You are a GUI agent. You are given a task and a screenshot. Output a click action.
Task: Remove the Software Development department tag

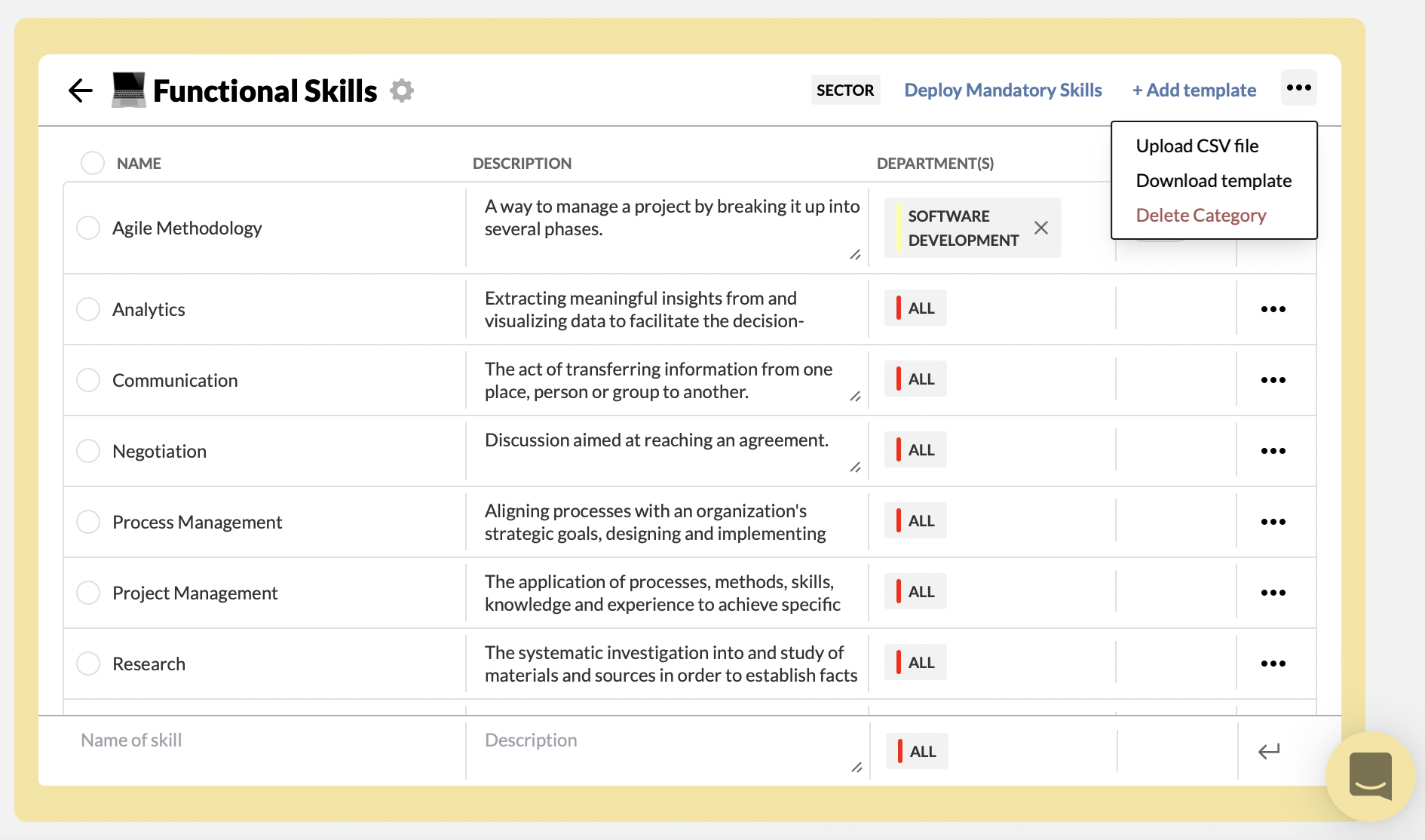pos(1042,227)
